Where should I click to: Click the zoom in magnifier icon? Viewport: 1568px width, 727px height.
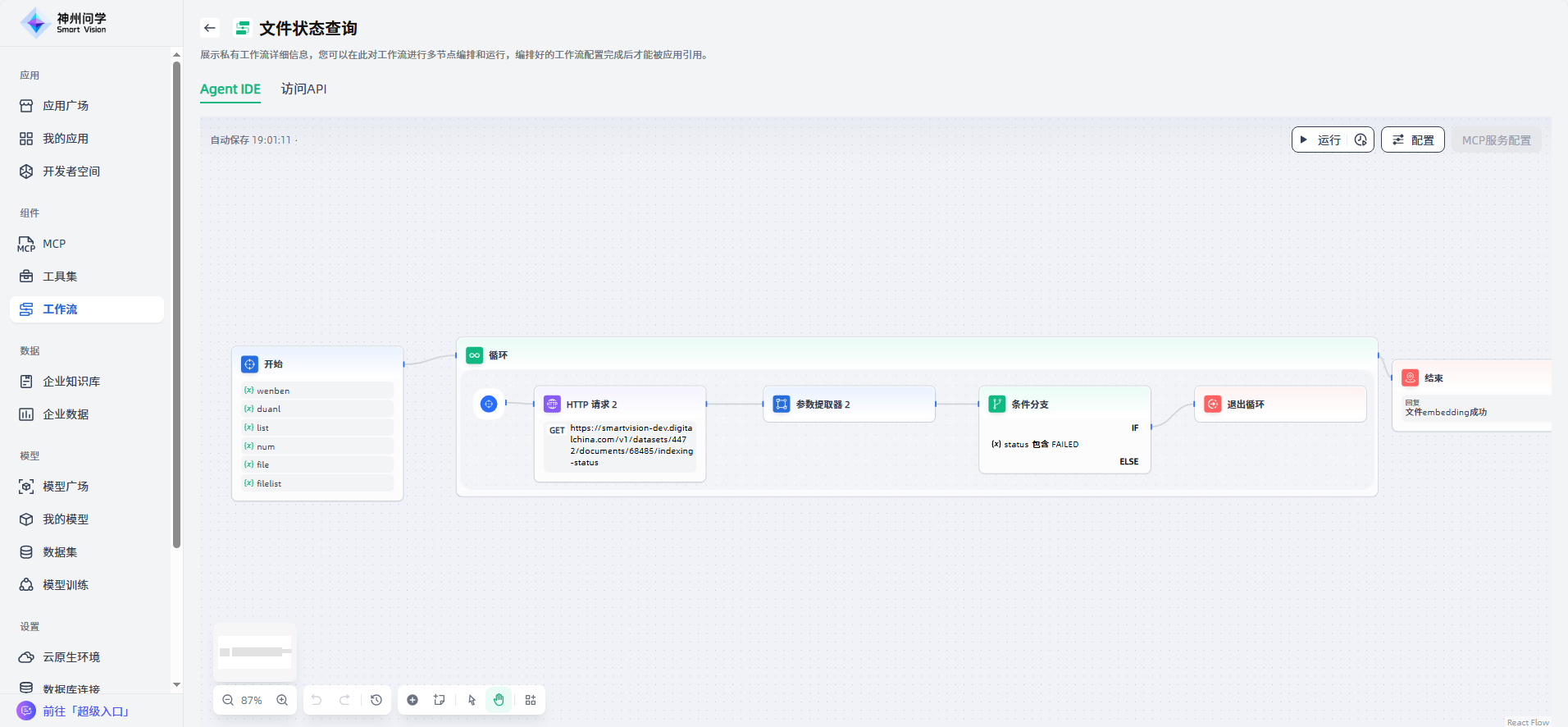pyautogui.click(x=282, y=700)
